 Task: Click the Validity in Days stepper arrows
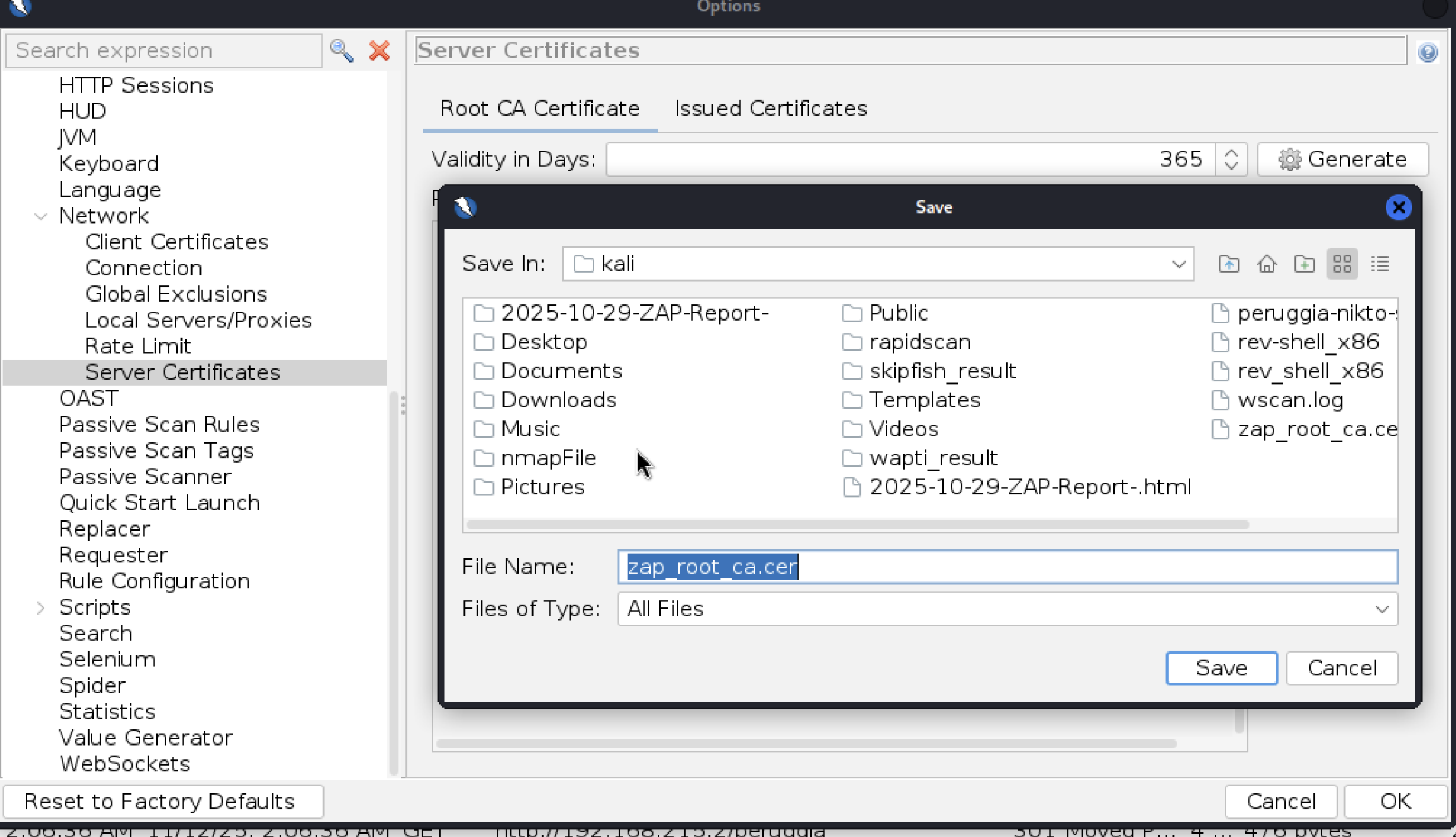(1231, 159)
